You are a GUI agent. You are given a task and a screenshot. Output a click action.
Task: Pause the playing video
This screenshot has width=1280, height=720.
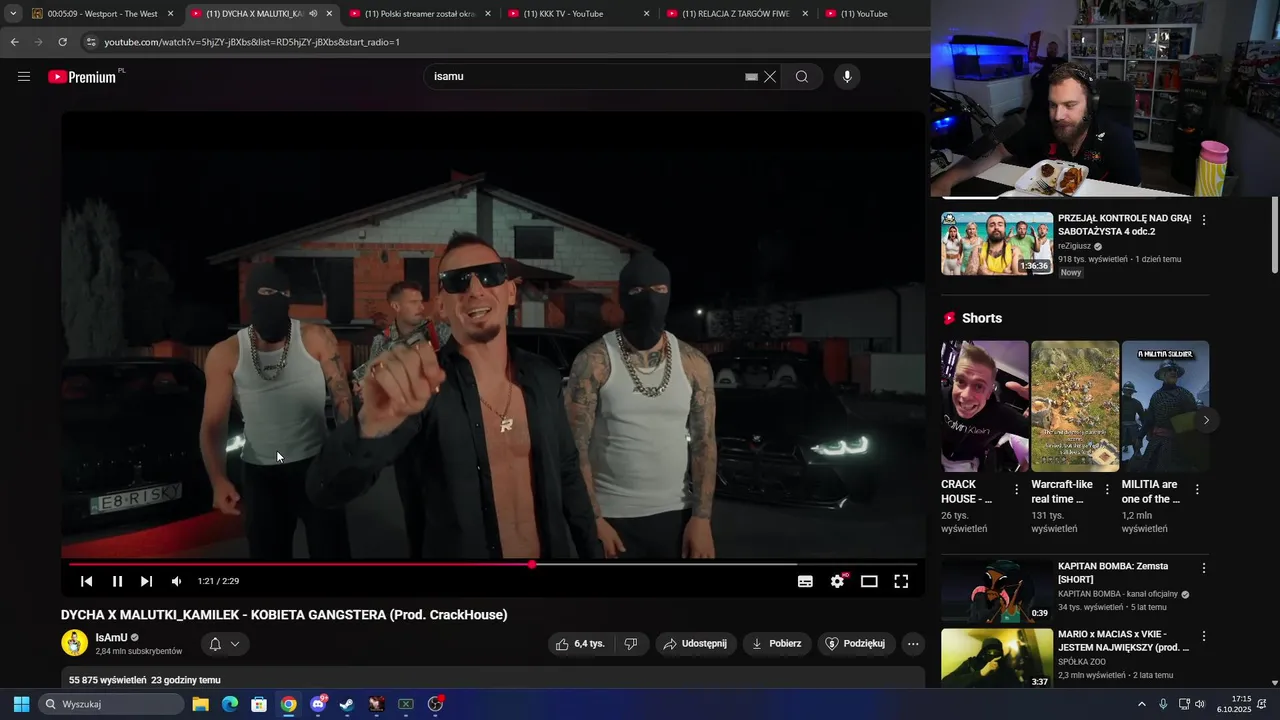(x=117, y=581)
